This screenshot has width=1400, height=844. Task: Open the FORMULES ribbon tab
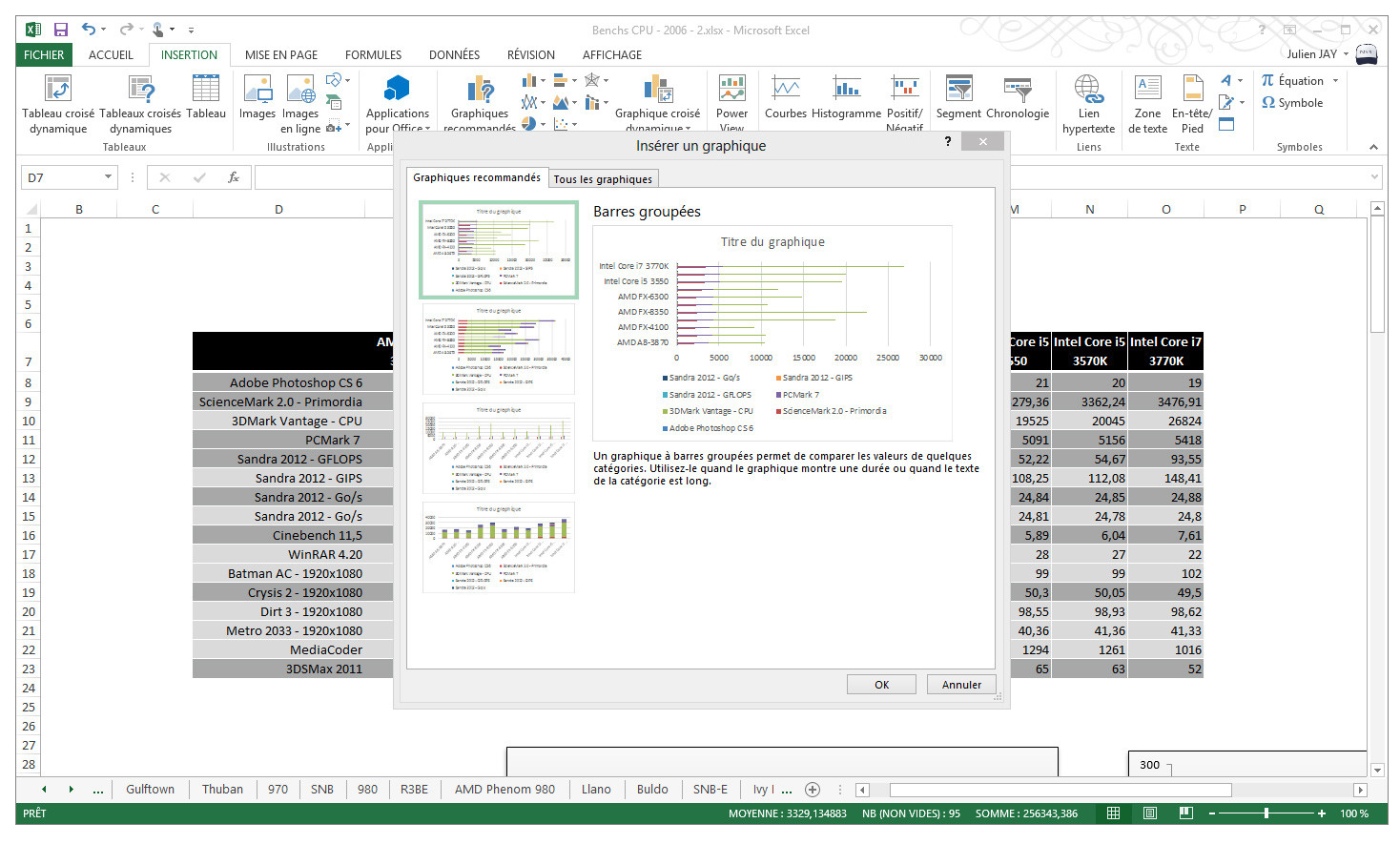pos(373,55)
